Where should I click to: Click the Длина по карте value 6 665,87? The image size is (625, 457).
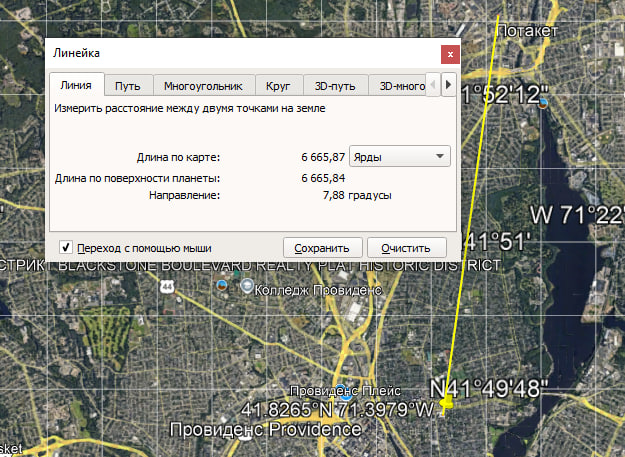pos(323,157)
